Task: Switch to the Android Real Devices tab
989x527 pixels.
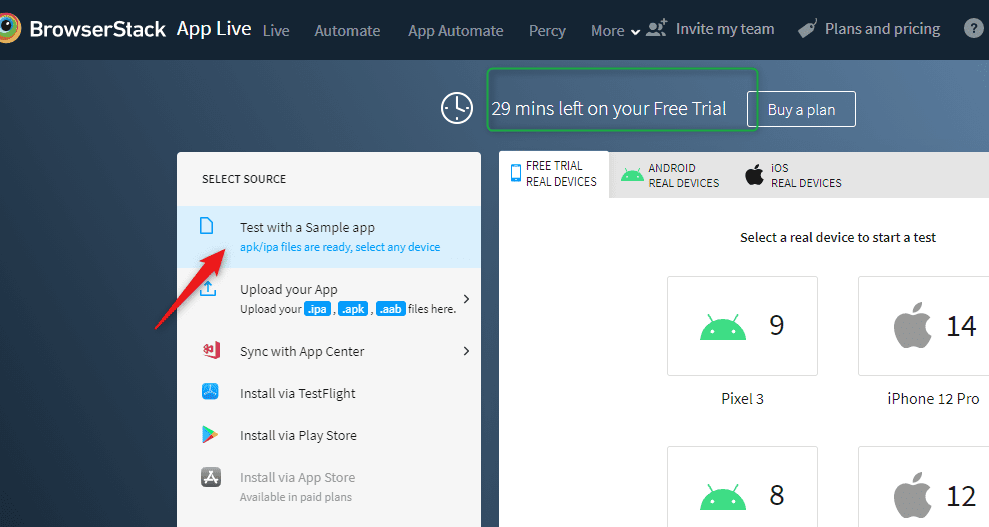Action: 670,175
